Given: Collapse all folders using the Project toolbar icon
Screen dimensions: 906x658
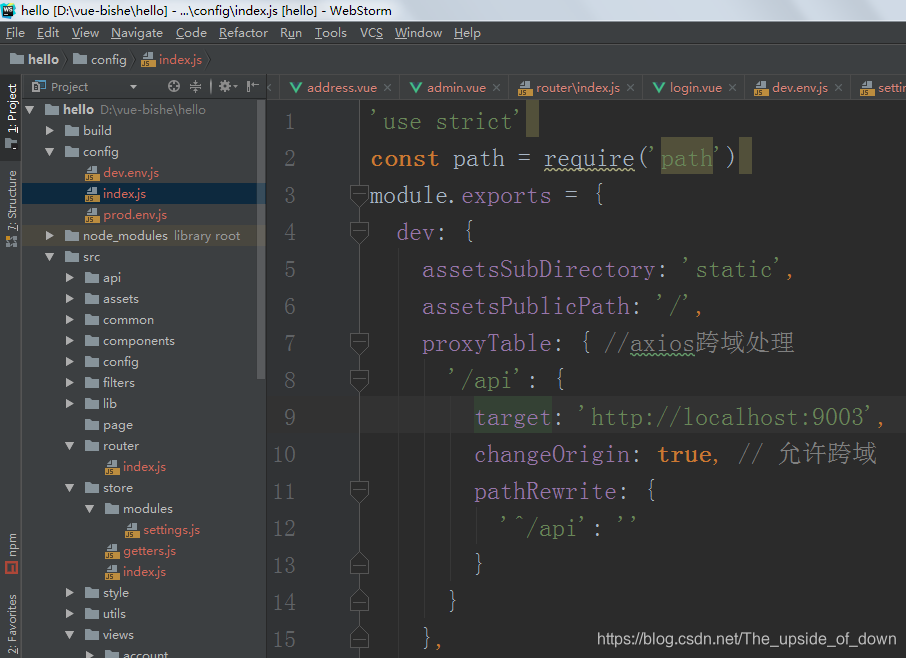Looking at the screenshot, I should pos(195,87).
